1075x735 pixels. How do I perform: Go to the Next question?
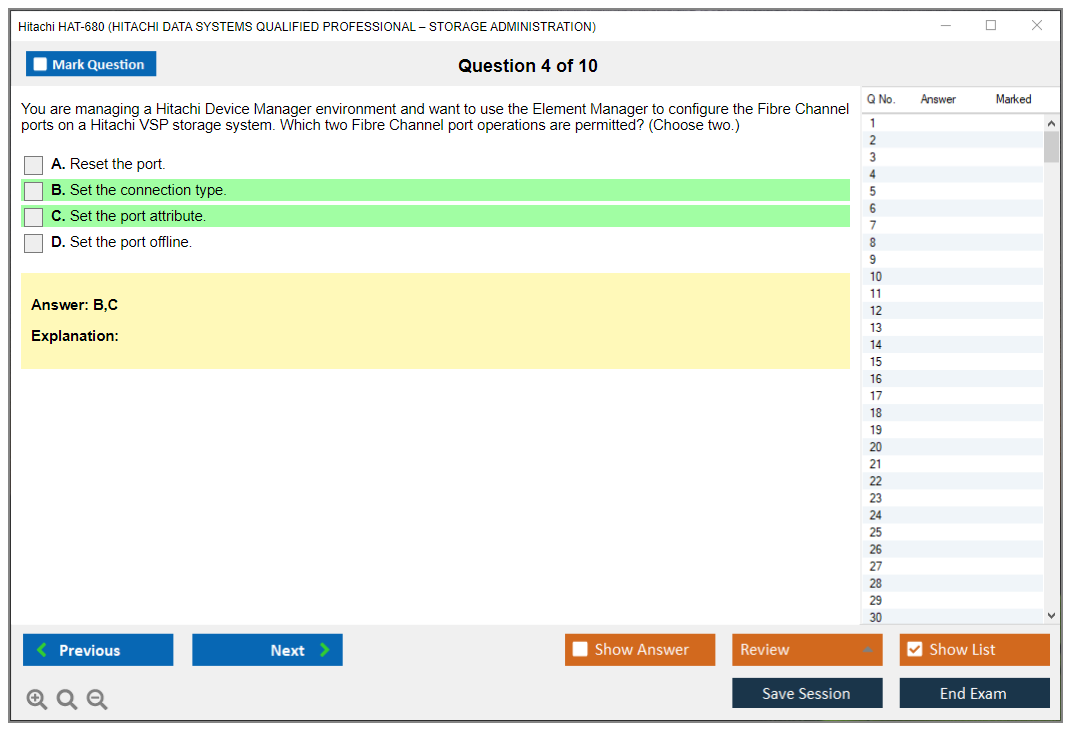click(x=267, y=650)
